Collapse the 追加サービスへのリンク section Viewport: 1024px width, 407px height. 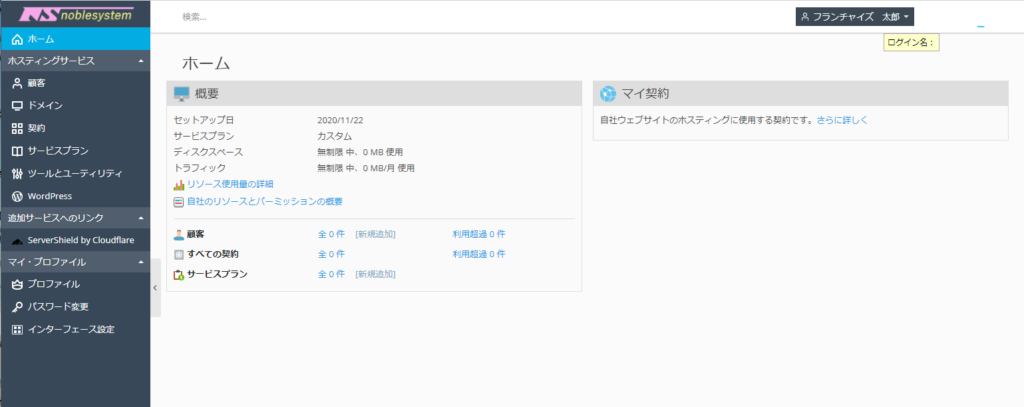point(141,218)
